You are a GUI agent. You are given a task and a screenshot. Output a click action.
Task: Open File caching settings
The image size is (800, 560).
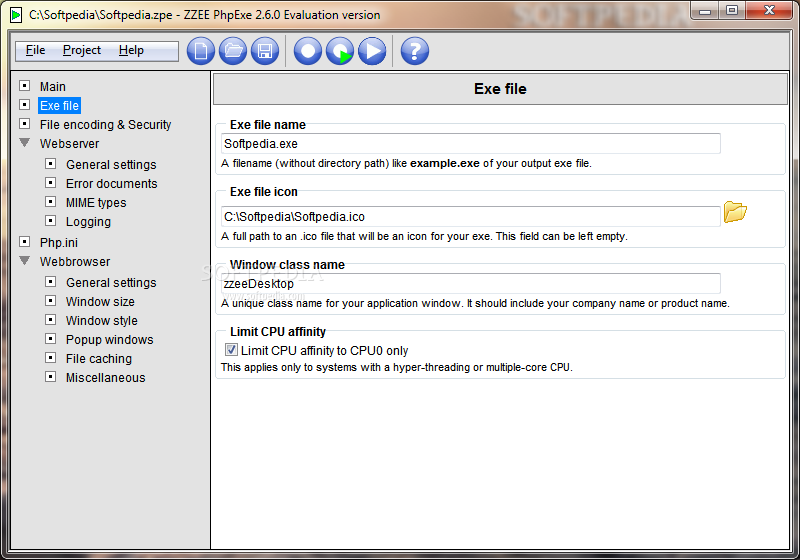click(98, 359)
